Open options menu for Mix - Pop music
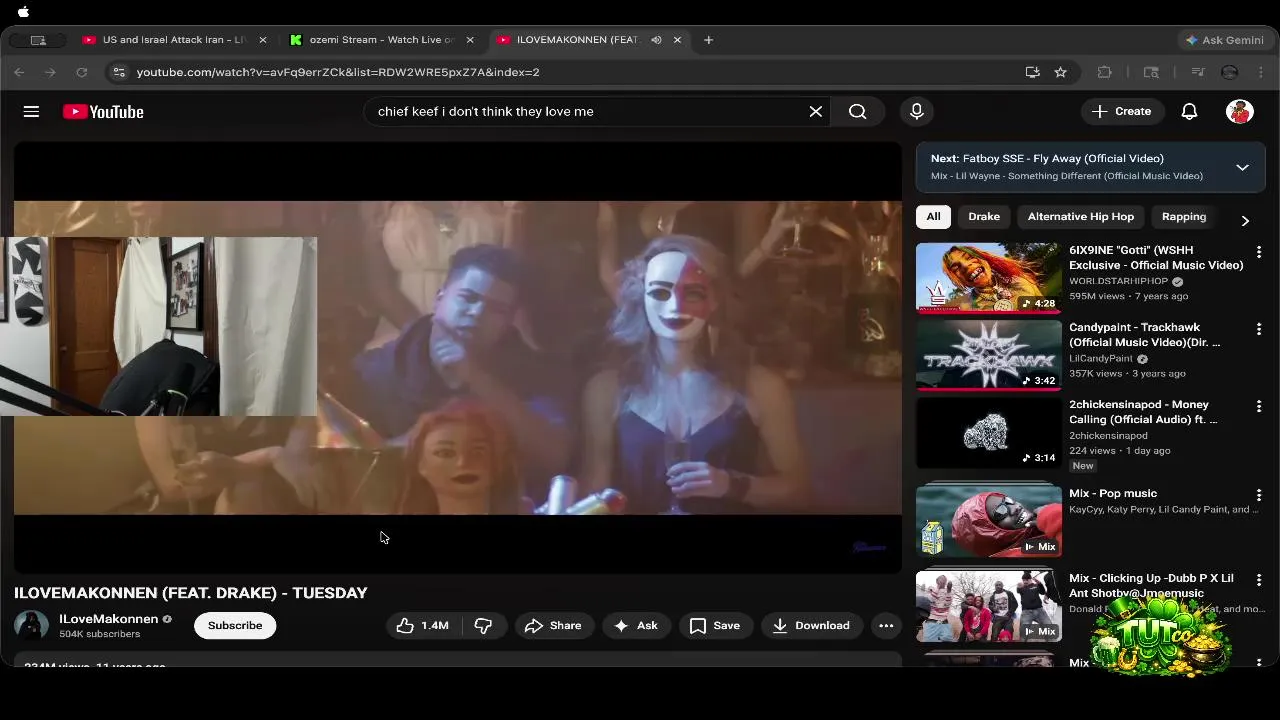1280x720 pixels. (1259, 495)
